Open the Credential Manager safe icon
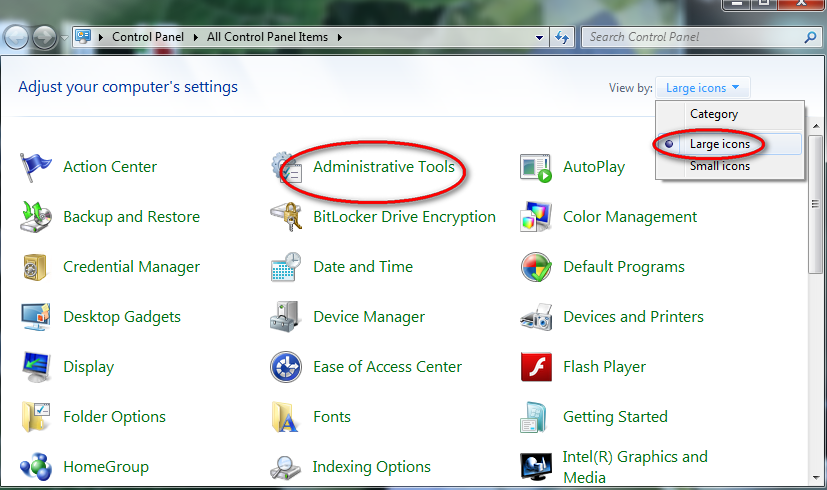Image resolution: width=827 pixels, height=490 pixels. (x=35, y=267)
